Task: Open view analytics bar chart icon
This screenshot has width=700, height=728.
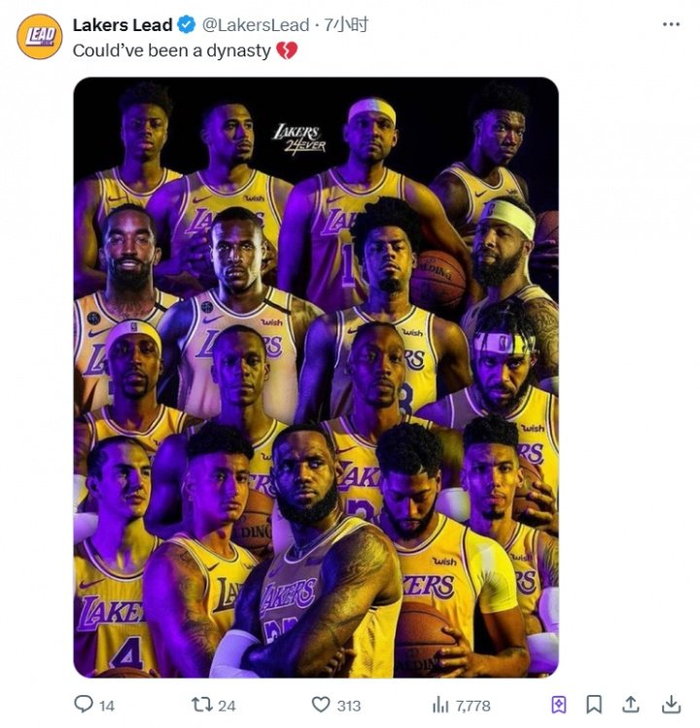Action: pyautogui.click(x=441, y=704)
